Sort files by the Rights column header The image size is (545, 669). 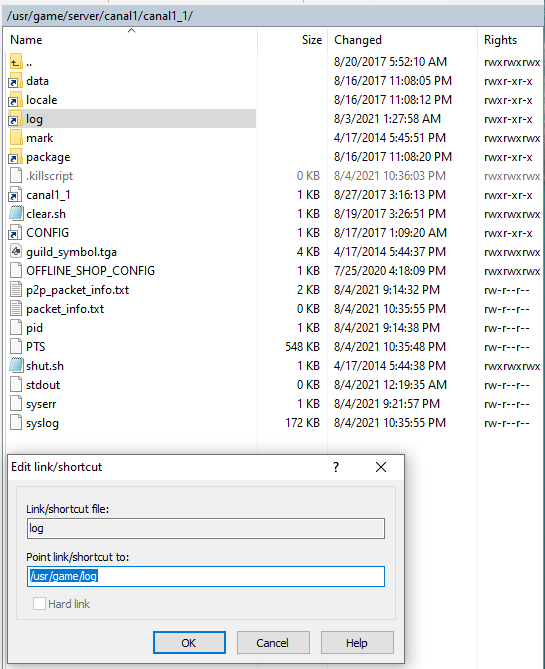[500, 40]
